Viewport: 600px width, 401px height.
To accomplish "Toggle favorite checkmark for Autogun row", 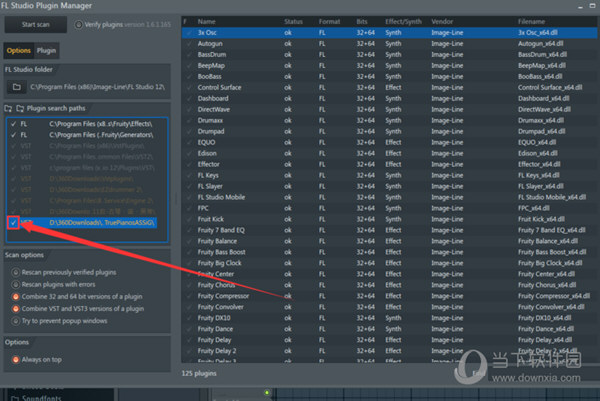I will [x=189, y=44].
